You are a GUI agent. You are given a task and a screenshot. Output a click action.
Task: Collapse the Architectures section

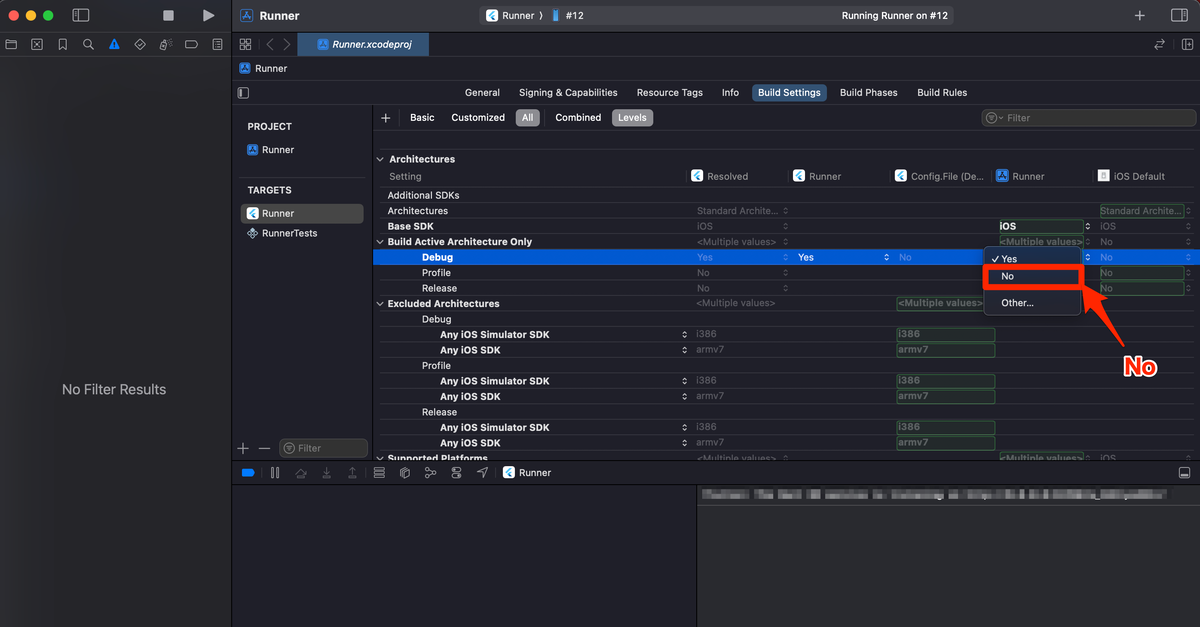(380, 159)
